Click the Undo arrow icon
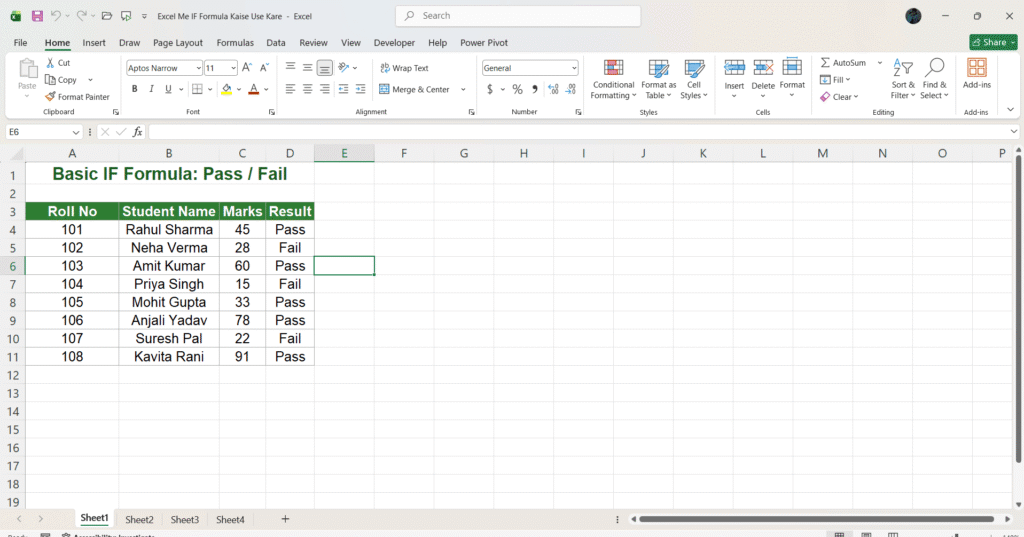 point(56,16)
